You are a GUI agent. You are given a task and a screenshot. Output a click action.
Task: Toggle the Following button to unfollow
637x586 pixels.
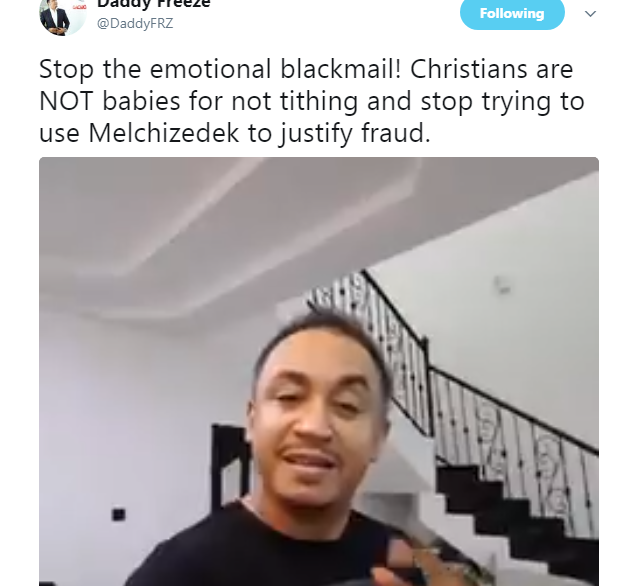tap(512, 13)
